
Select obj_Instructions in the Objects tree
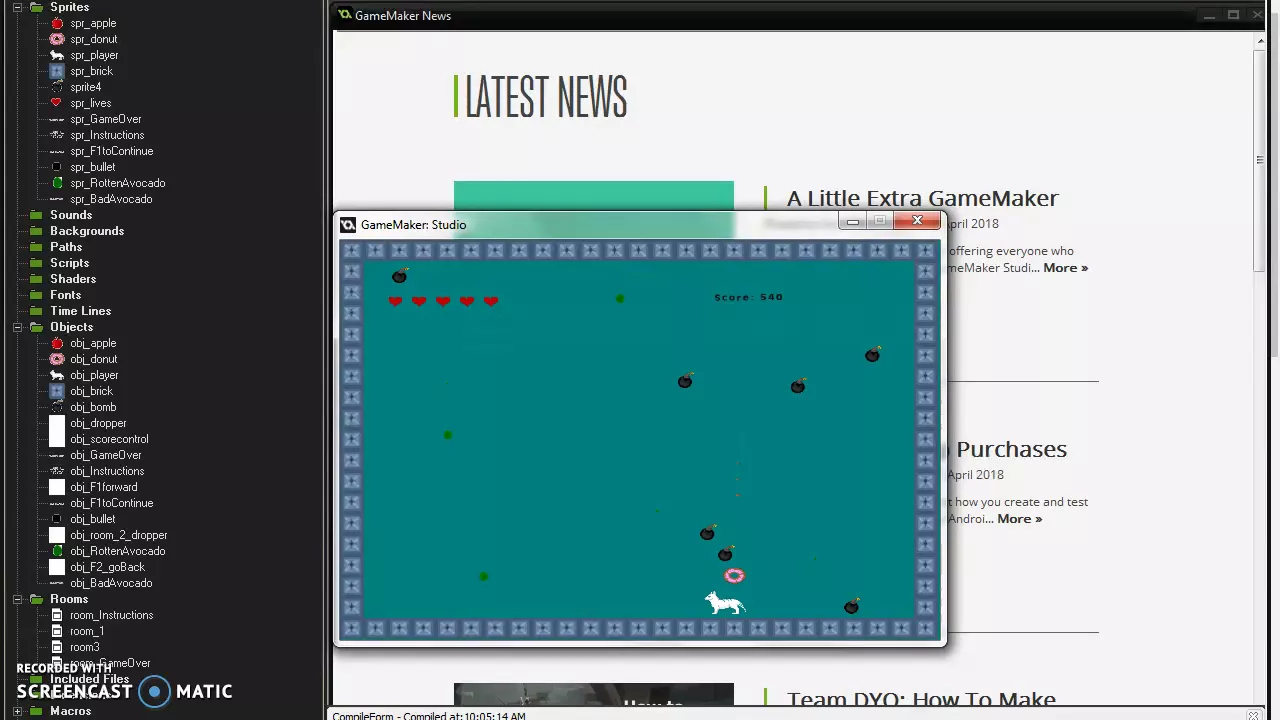(107, 471)
